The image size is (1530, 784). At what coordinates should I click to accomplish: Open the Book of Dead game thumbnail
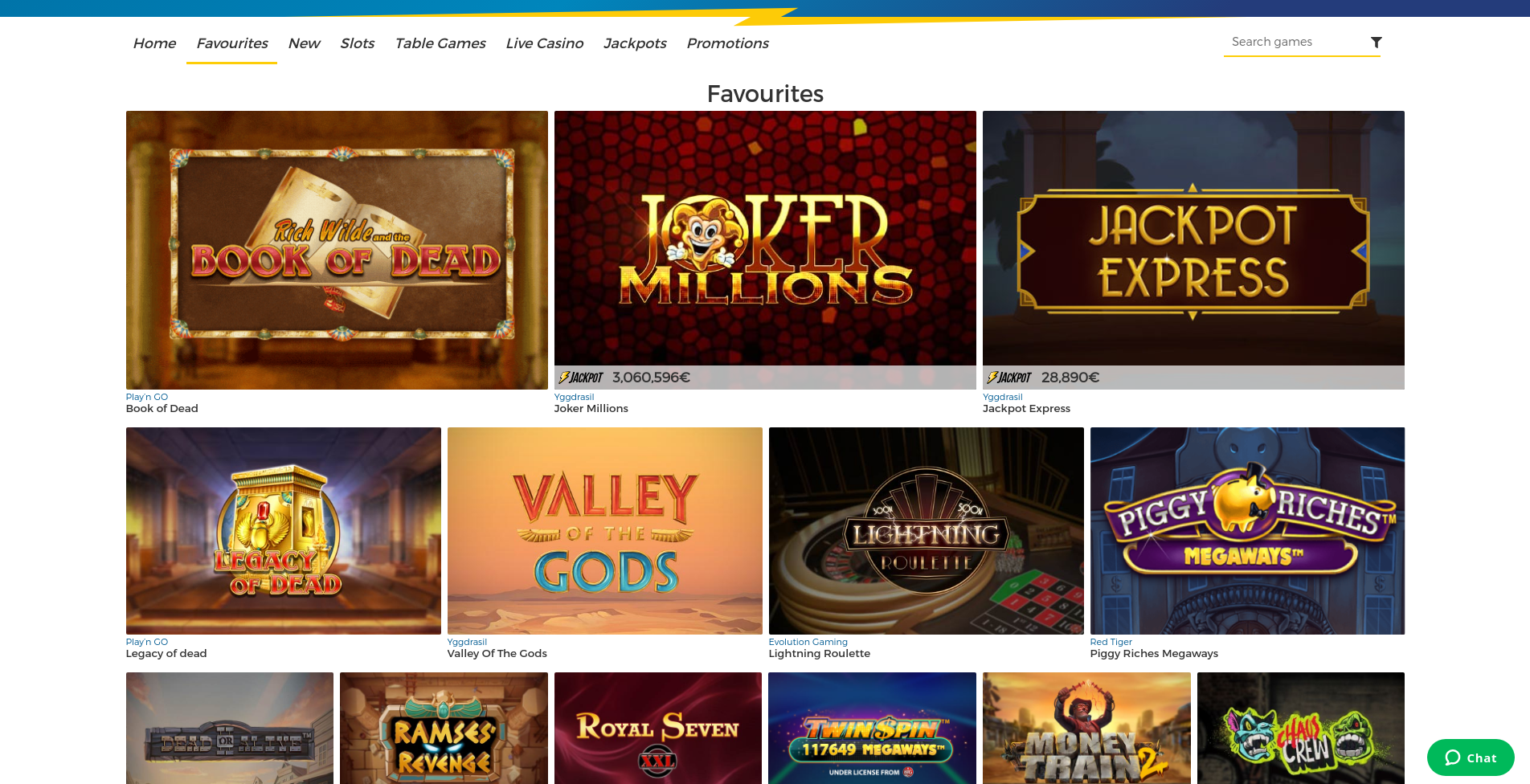(337, 250)
